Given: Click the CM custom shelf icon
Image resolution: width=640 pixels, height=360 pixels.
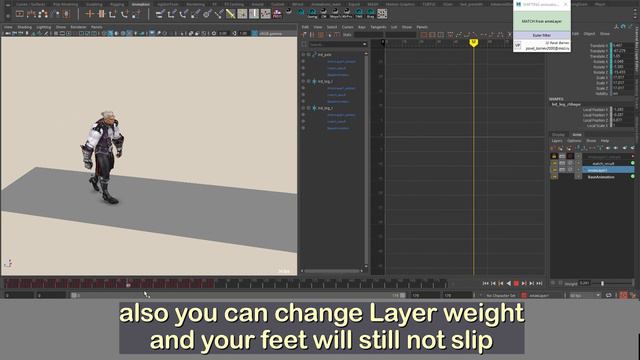Looking at the screenshot, I should click(324, 13).
